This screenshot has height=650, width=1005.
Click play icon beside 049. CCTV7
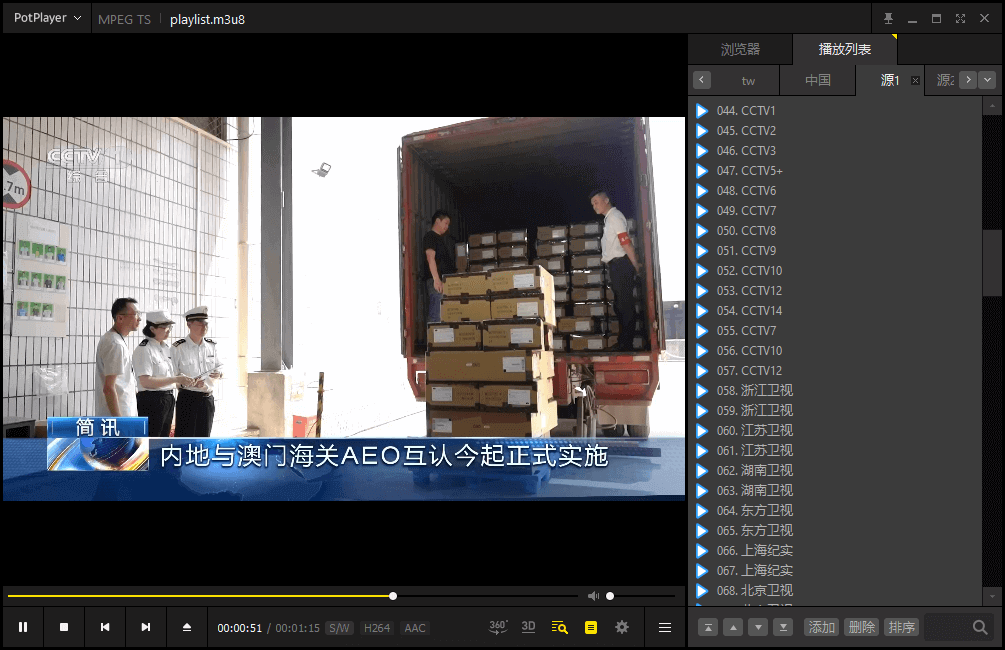tap(702, 211)
